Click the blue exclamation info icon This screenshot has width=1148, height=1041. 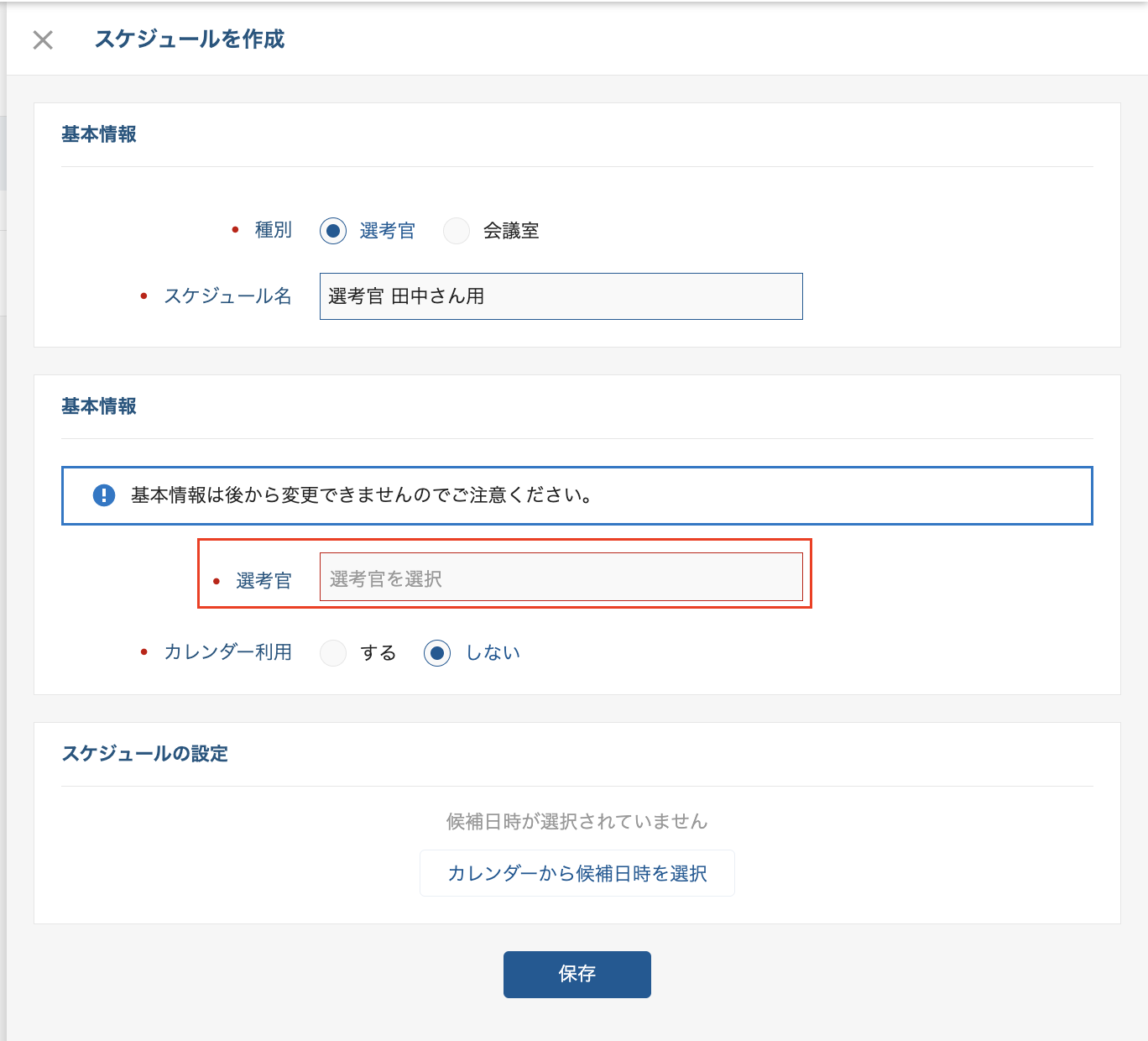[x=104, y=495]
